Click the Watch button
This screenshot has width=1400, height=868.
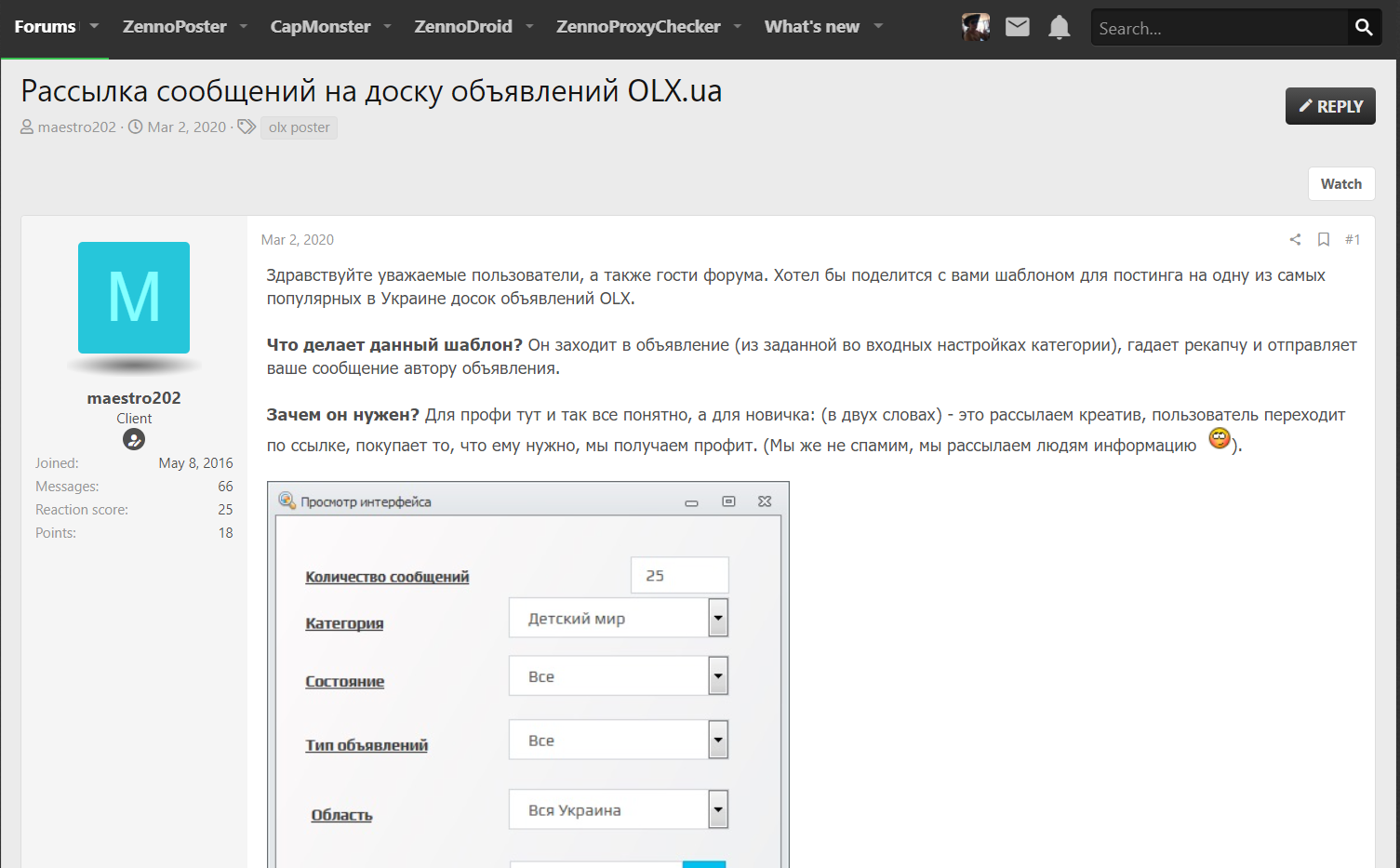tap(1341, 184)
